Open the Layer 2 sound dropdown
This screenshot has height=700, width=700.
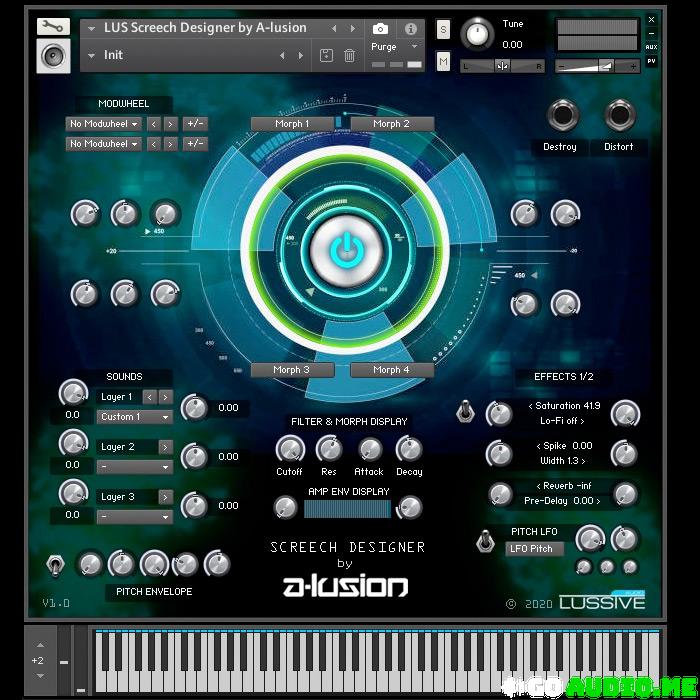coord(134,467)
